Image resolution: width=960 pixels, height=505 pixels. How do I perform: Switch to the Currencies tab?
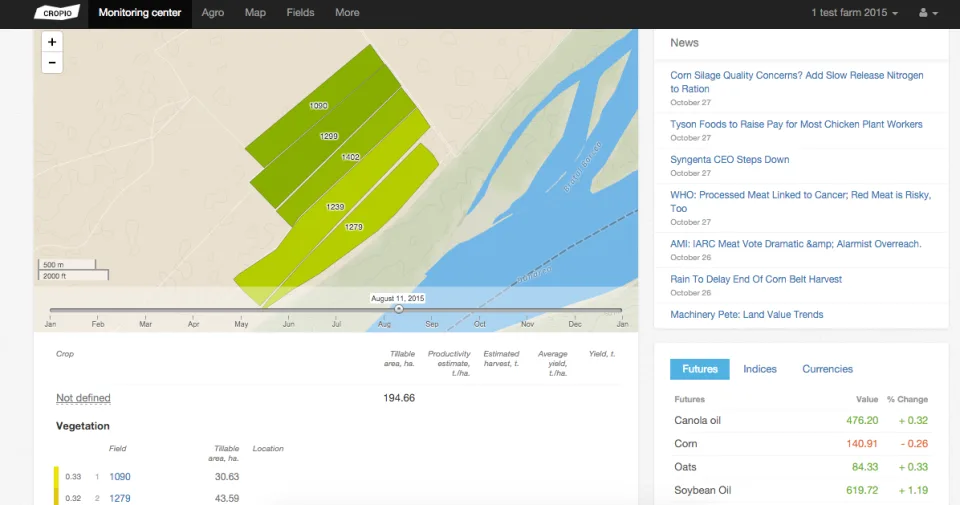pos(827,369)
